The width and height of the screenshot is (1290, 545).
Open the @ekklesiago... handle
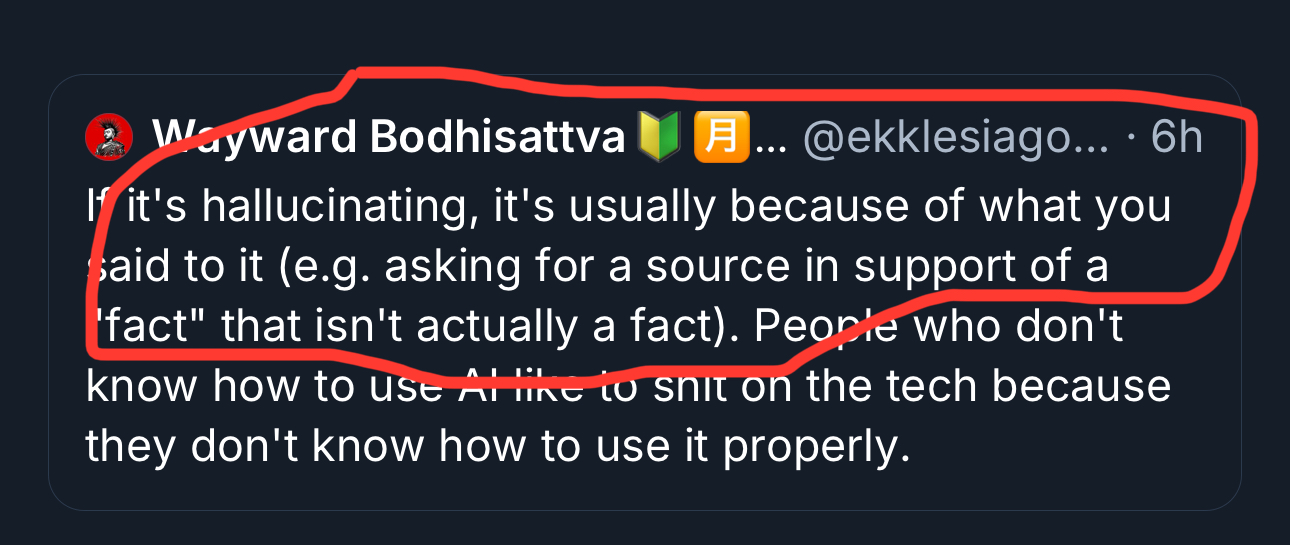[956, 137]
